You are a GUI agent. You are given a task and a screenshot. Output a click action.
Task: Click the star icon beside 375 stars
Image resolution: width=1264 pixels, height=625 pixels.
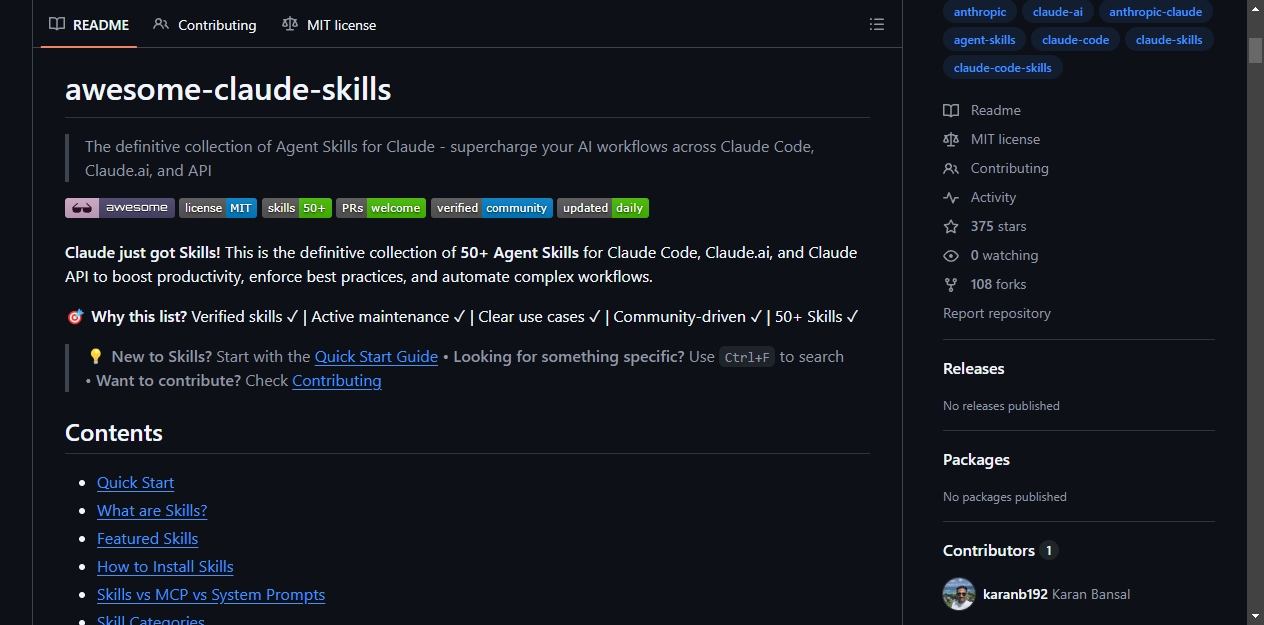tap(951, 226)
